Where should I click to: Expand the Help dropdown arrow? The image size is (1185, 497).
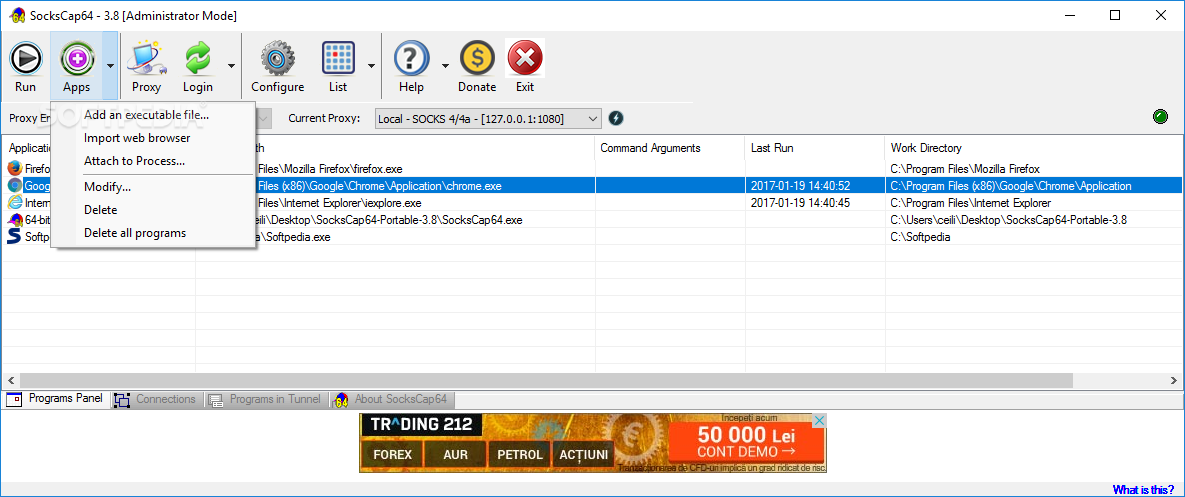tap(444, 66)
